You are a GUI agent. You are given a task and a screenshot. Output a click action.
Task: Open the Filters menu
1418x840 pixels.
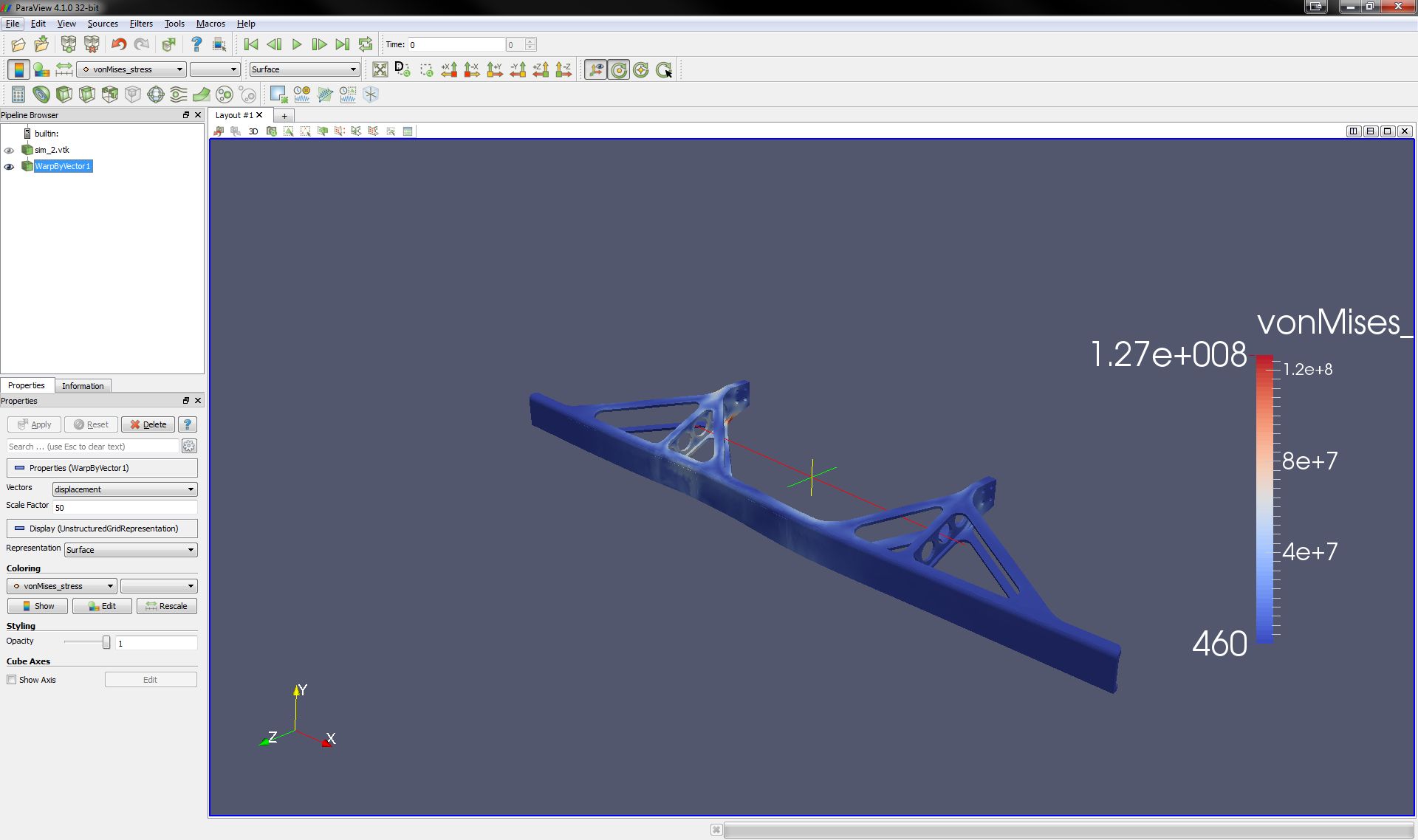coord(140,24)
